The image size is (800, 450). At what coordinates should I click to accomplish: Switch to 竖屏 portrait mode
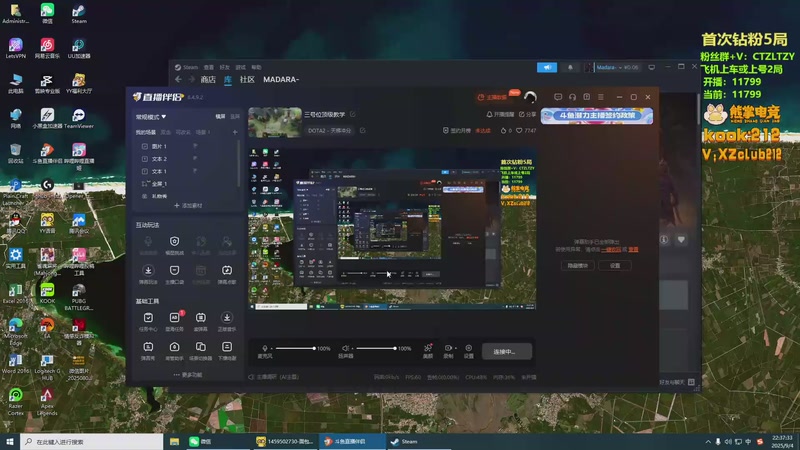click(235, 117)
